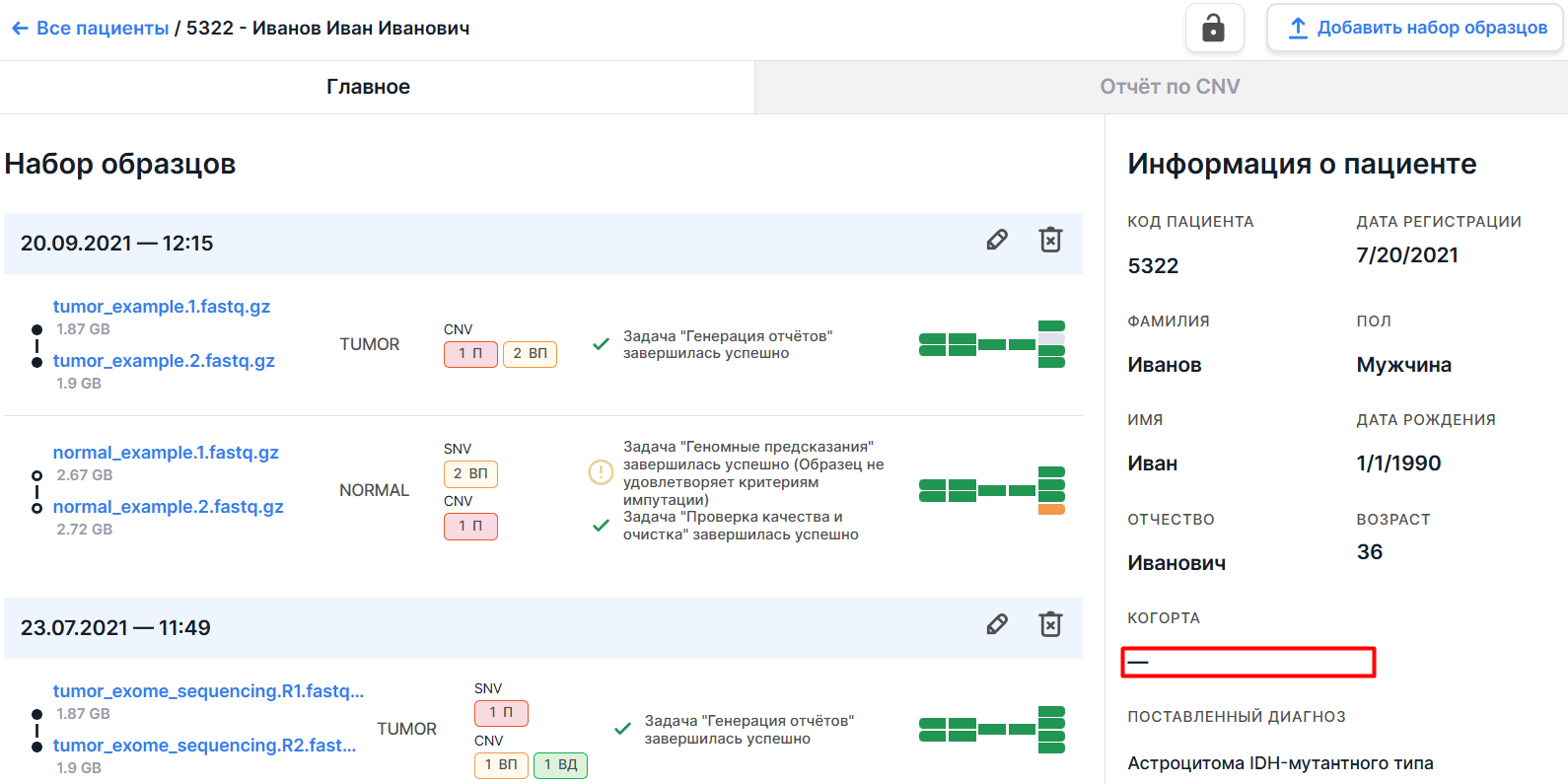Image resolution: width=1568 pixels, height=784 pixels.
Task: Switch to the Отчёт по CNV tab
Action: 1170,87
